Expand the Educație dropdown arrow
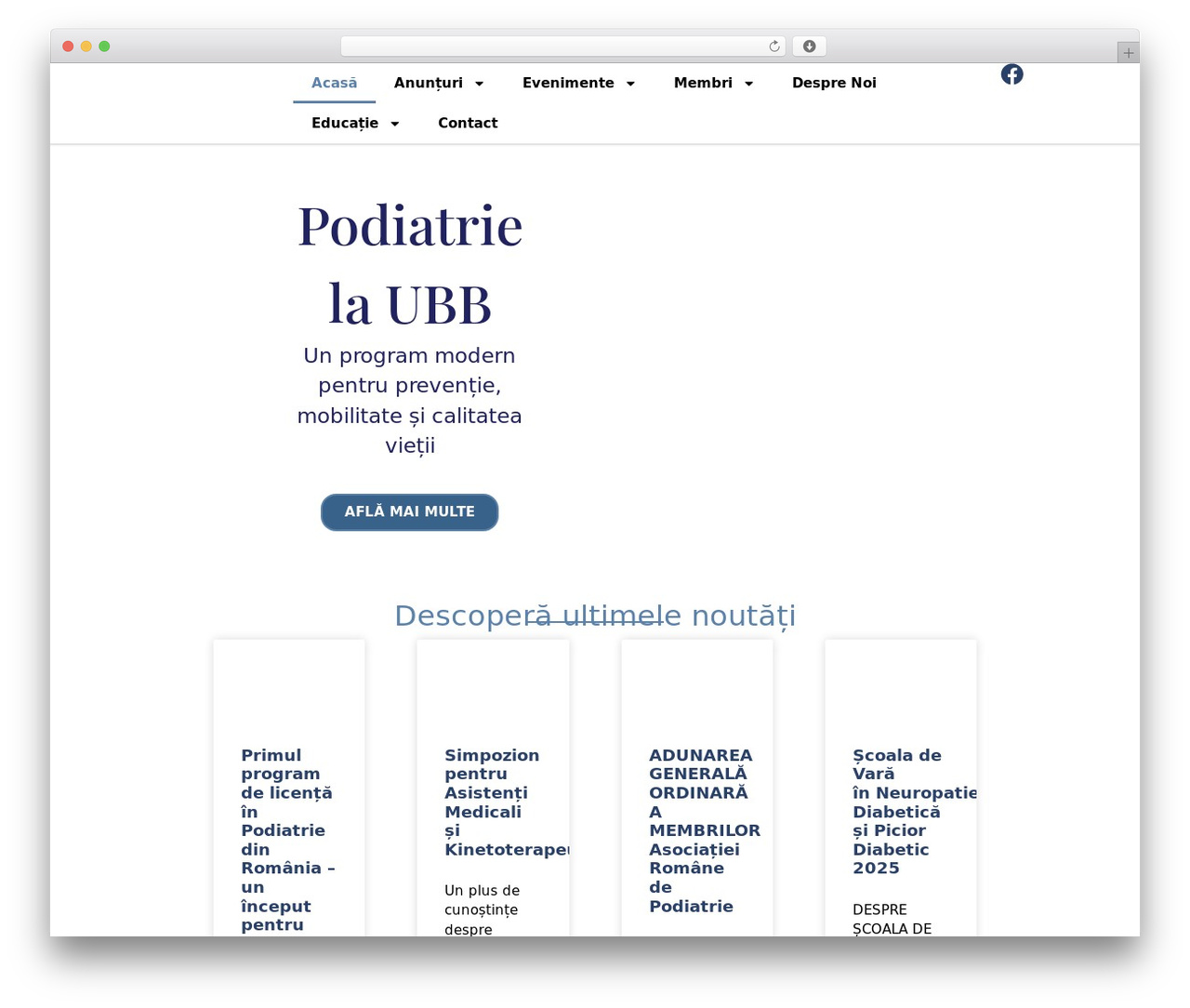The height and width of the screenshot is (1008, 1190). pos(394,124)
